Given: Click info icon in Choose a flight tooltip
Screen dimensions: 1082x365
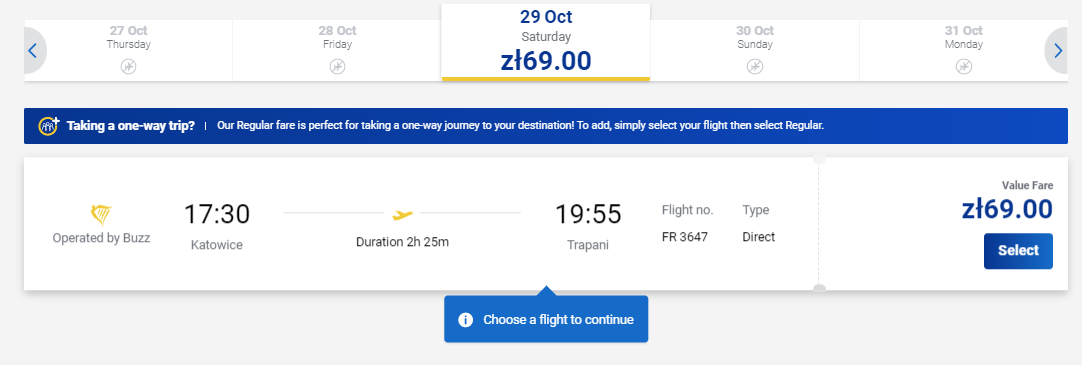Looking at the screenshot, I should (466, 319).
